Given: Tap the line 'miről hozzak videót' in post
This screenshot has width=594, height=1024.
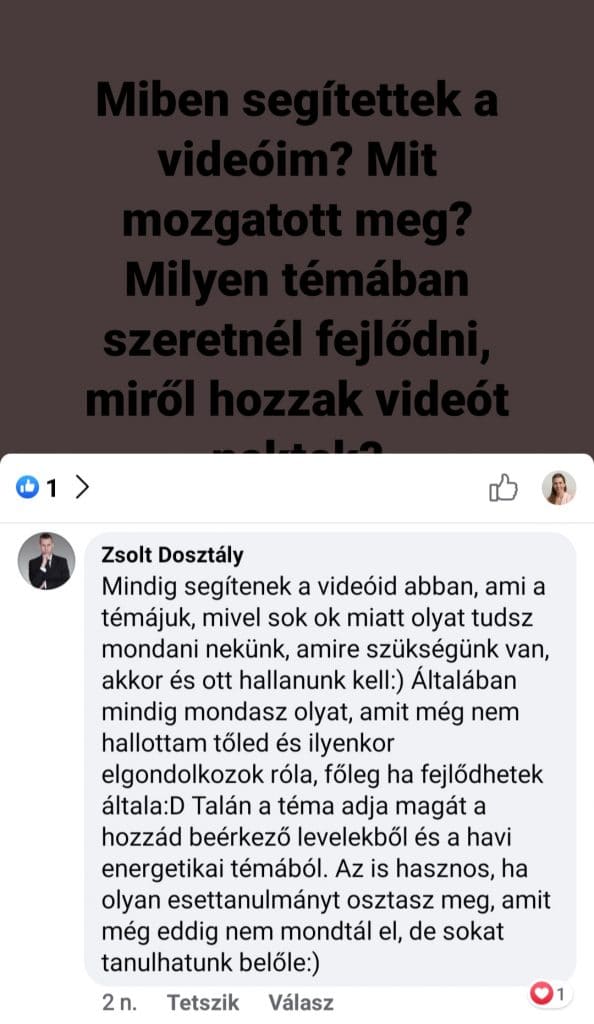Looking at the screenshot, I should click(x=297, y=400).
